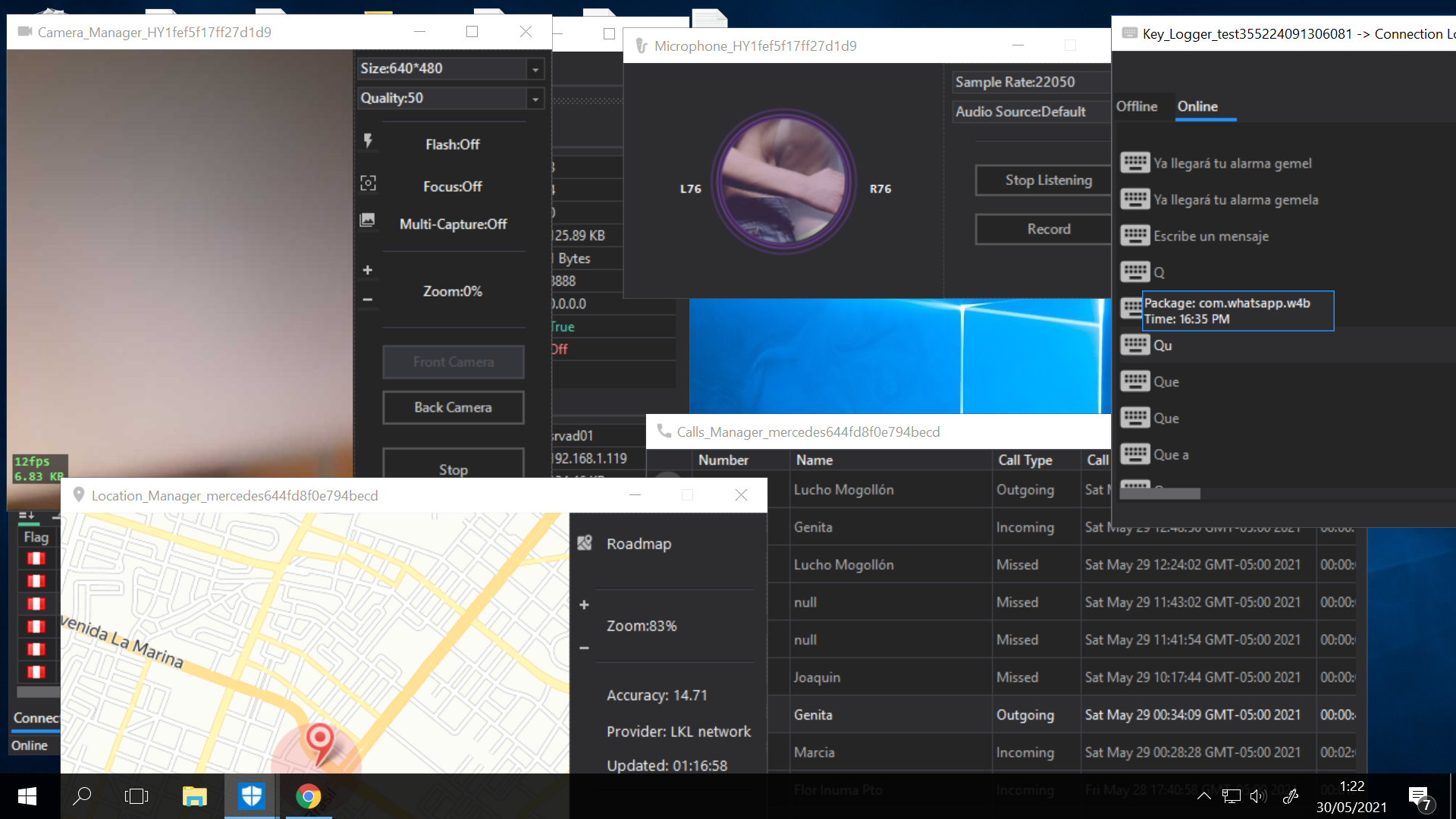The height and width of the screenshot is (819, 1456).
Task: Click keyboard icon next to 'Escribe un mensaje'
Action: (x=1134, y=235)
